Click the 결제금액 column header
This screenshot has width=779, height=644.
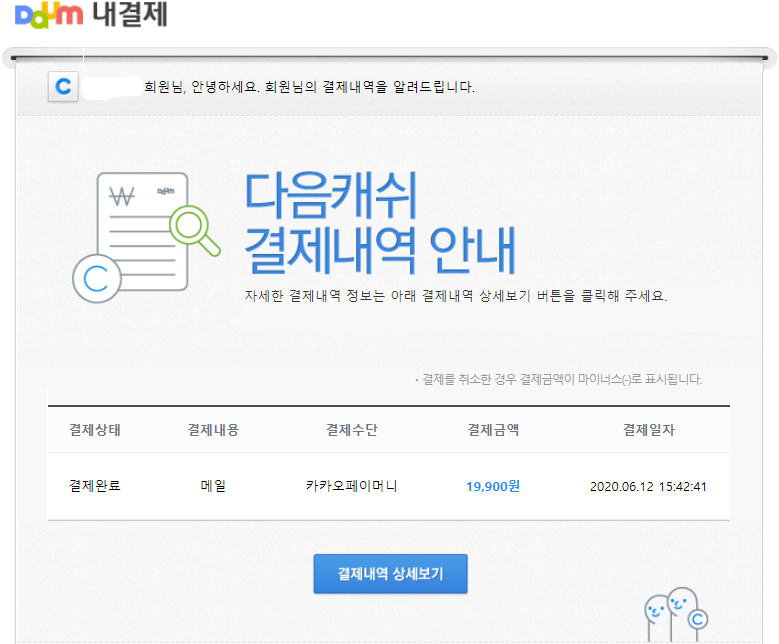pyautogui.click(x=493, y=429)
